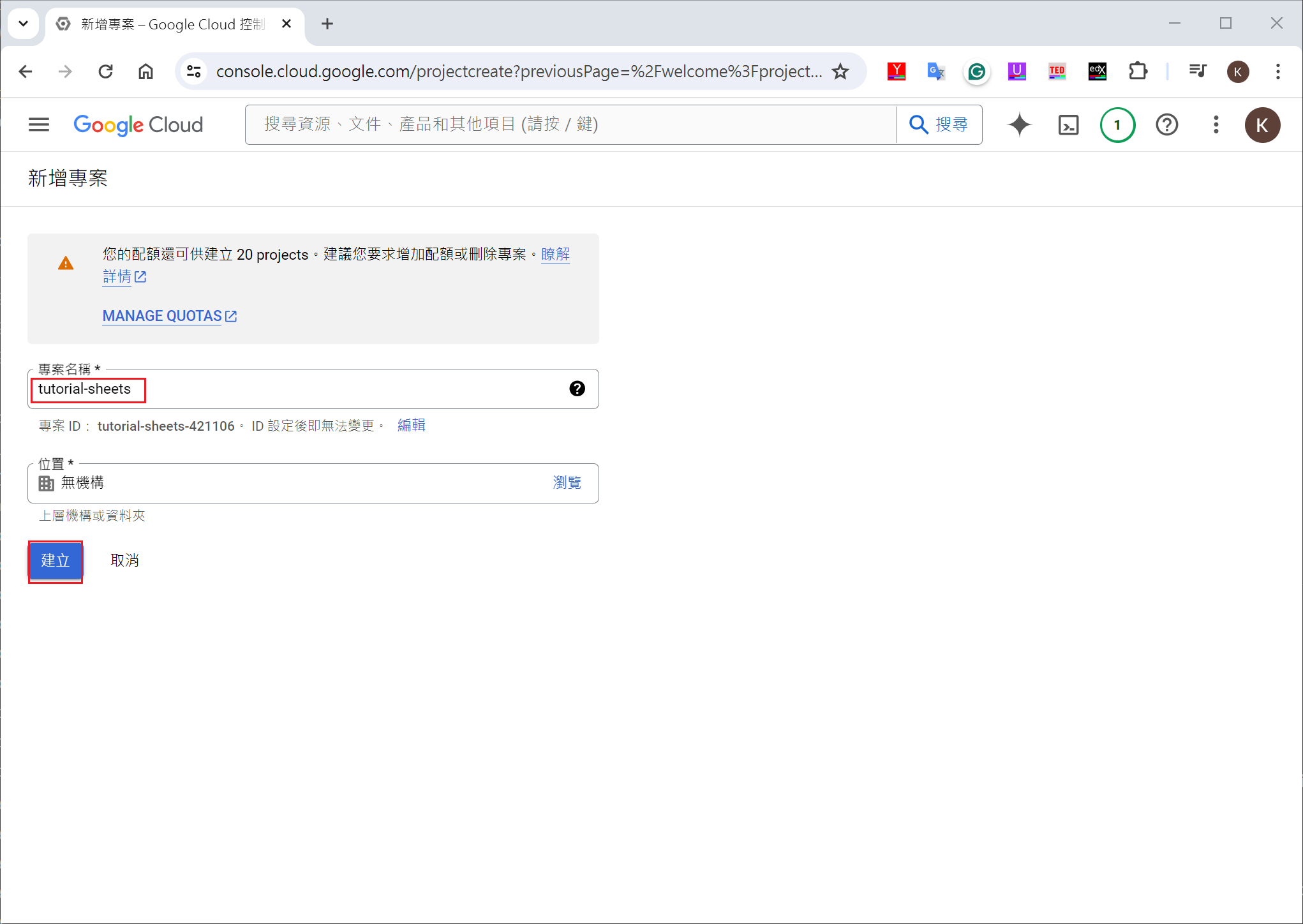Open the Grammarly extension icon

click(976, 71)
